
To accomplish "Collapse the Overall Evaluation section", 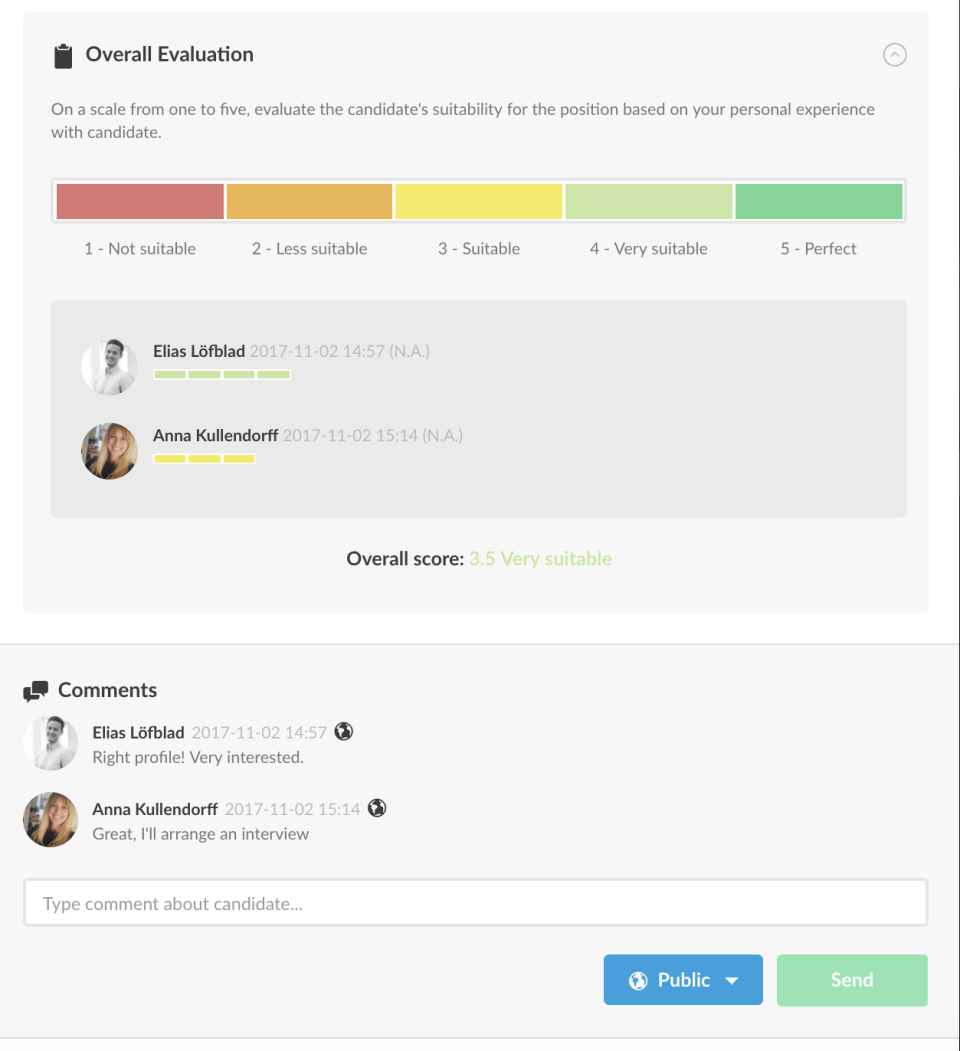I will point(895,55).
